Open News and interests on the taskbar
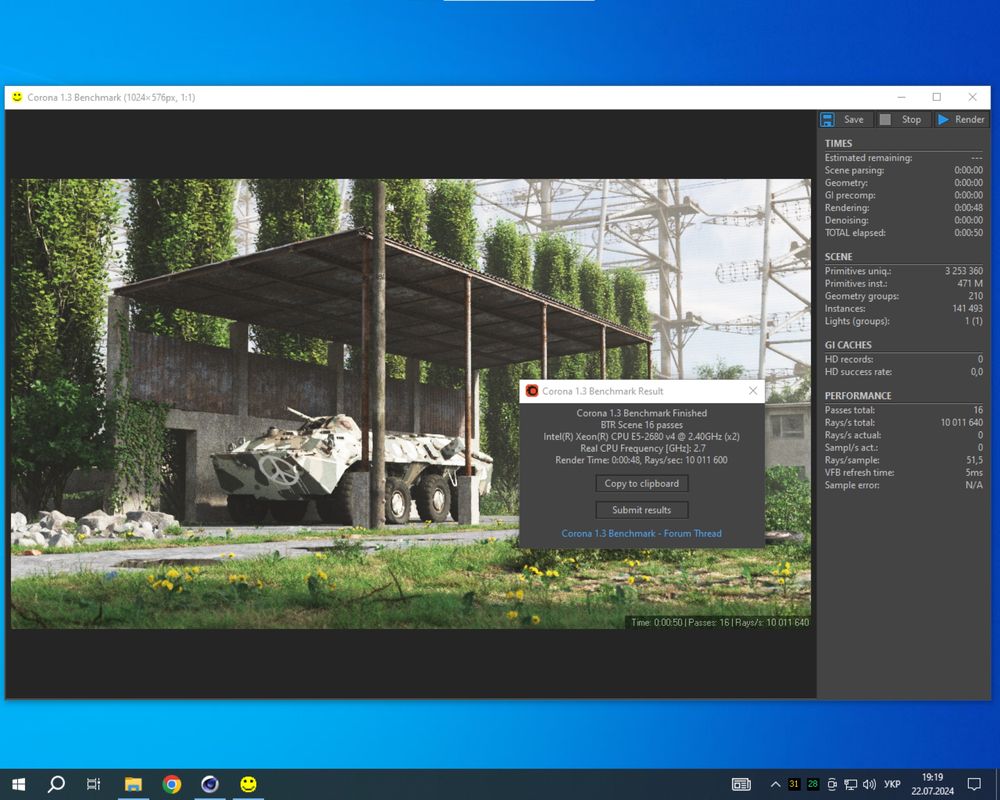Image resolution: width=1000 pixels, height=800 pixels. pyautogui.click(x=741, y=784)
